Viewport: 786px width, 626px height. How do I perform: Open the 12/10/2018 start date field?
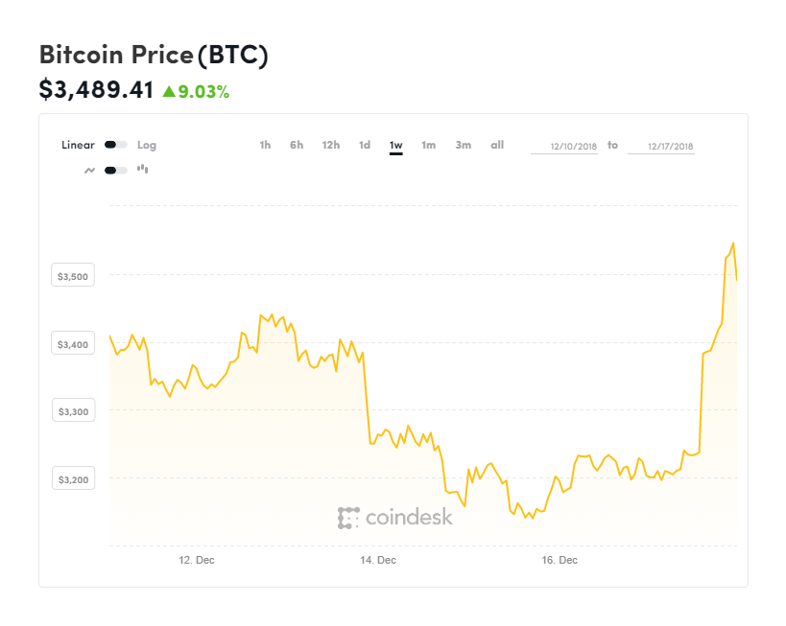coord(564,146)
